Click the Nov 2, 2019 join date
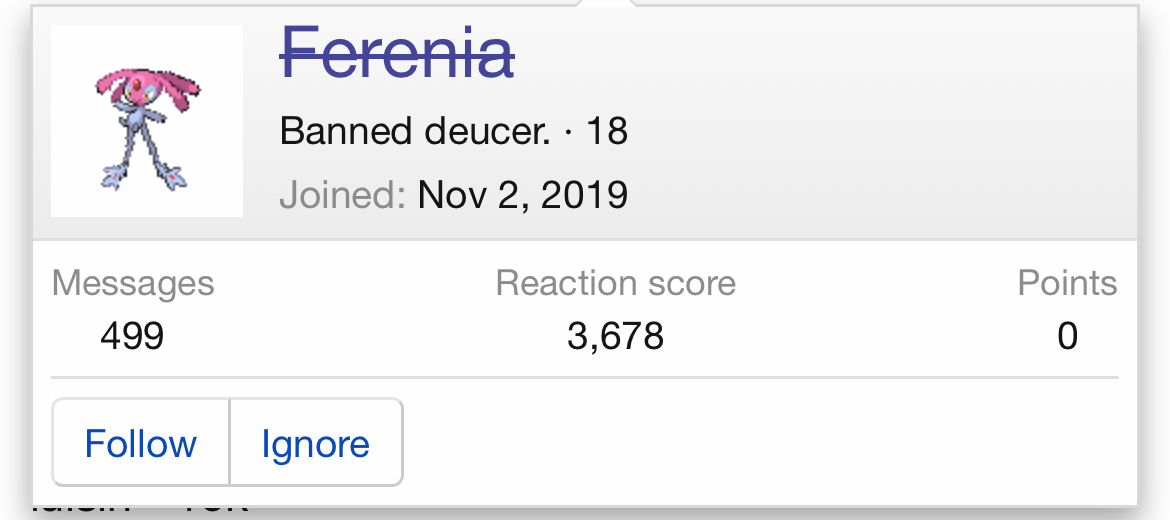 (522, 195)
